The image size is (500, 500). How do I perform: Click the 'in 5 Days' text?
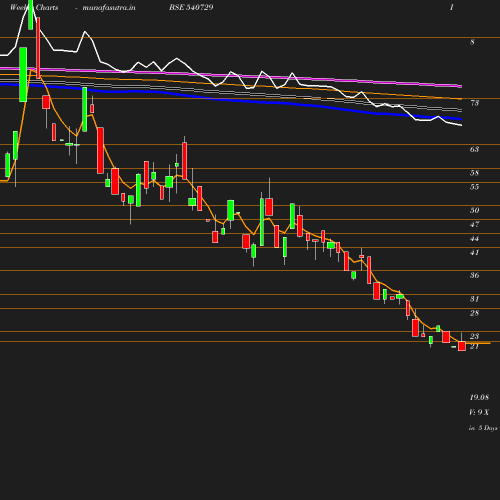pyautogui.click(x=483, y=428)
